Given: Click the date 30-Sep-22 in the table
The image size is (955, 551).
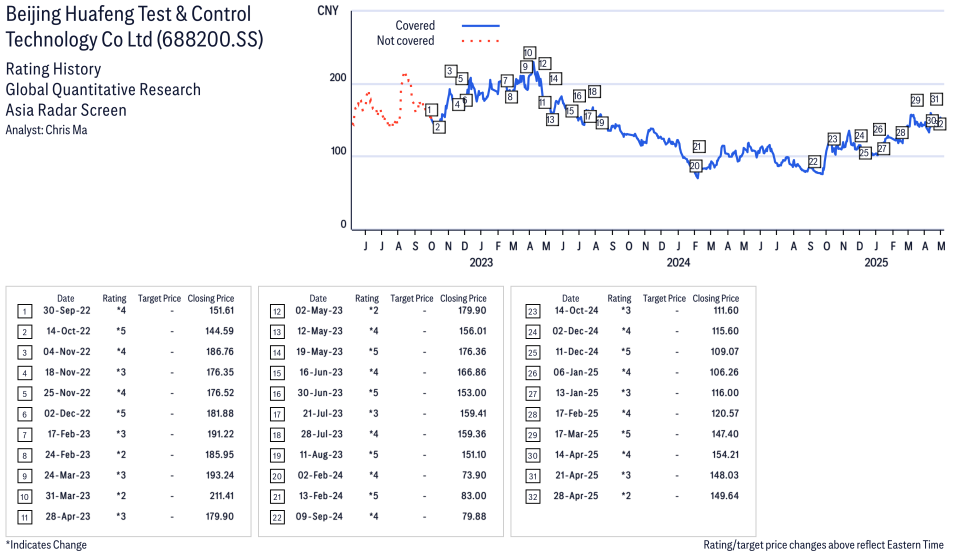Looking at the screenshot, I should click(66, 311).
